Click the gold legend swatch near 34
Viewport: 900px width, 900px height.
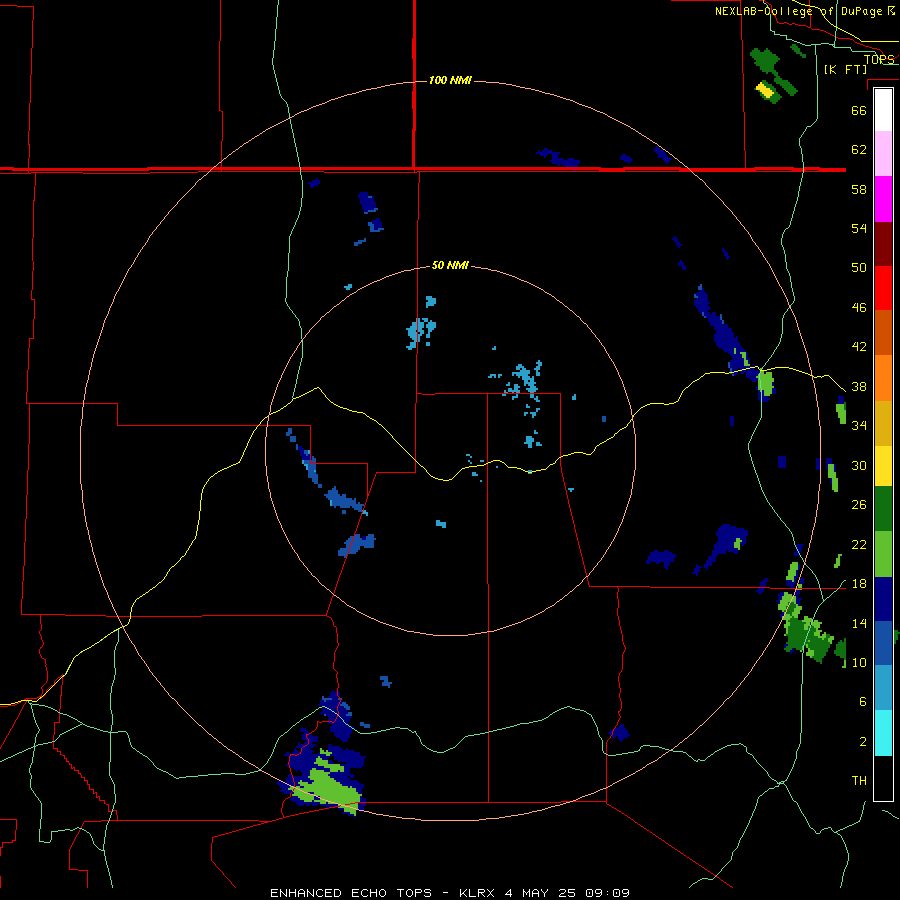(883, 423)
